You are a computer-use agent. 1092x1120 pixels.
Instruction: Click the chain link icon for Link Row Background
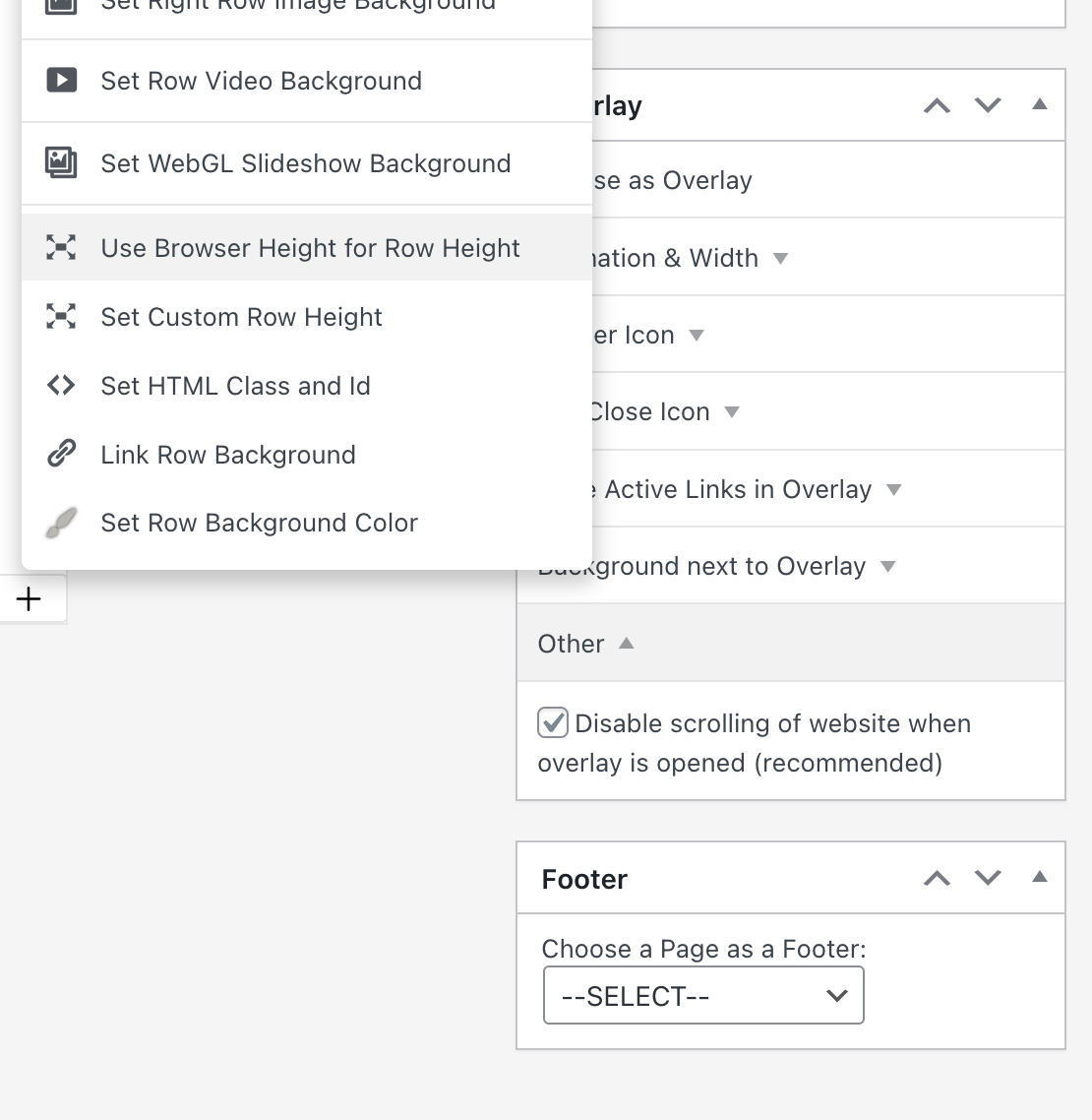point(61,454)
